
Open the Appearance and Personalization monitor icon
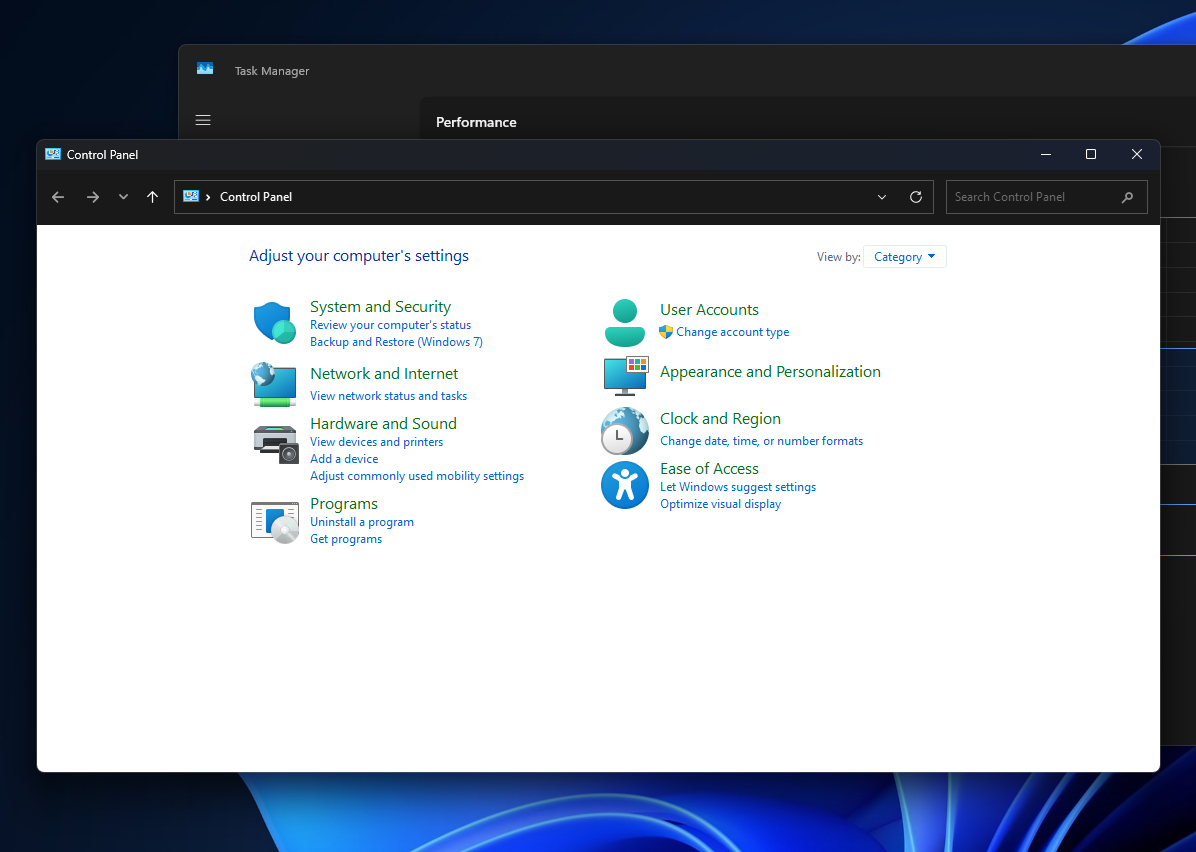625,375
